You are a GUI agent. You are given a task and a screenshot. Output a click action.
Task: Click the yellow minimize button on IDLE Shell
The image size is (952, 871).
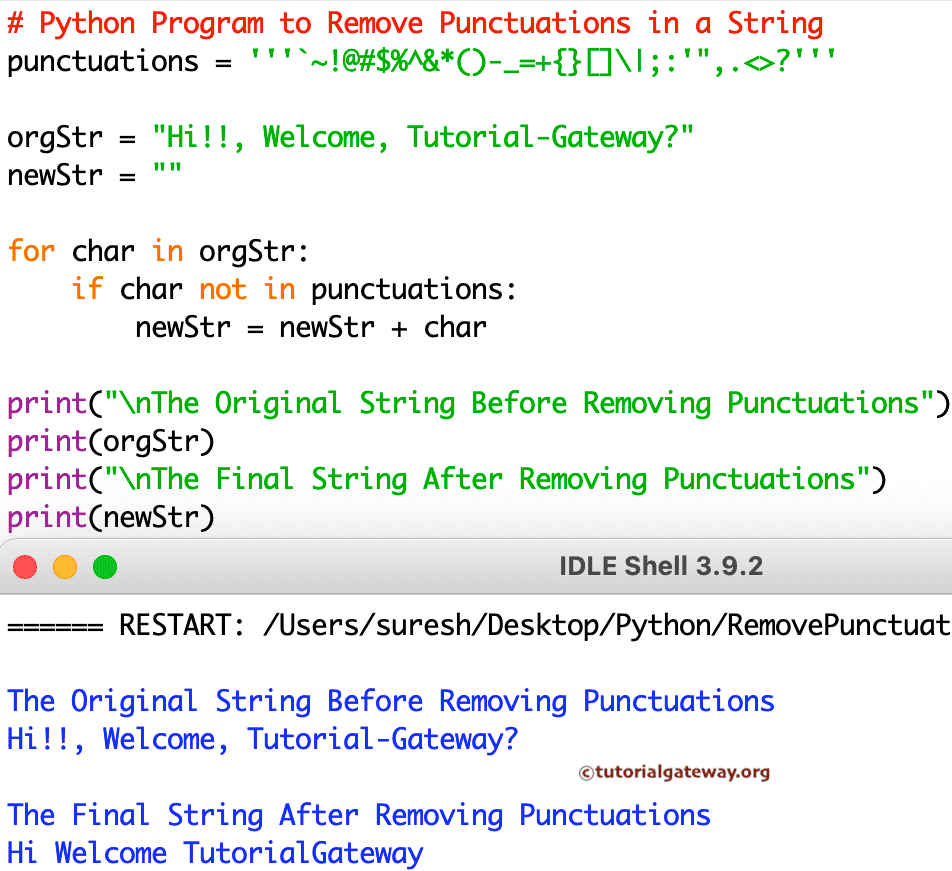point(64,566)
